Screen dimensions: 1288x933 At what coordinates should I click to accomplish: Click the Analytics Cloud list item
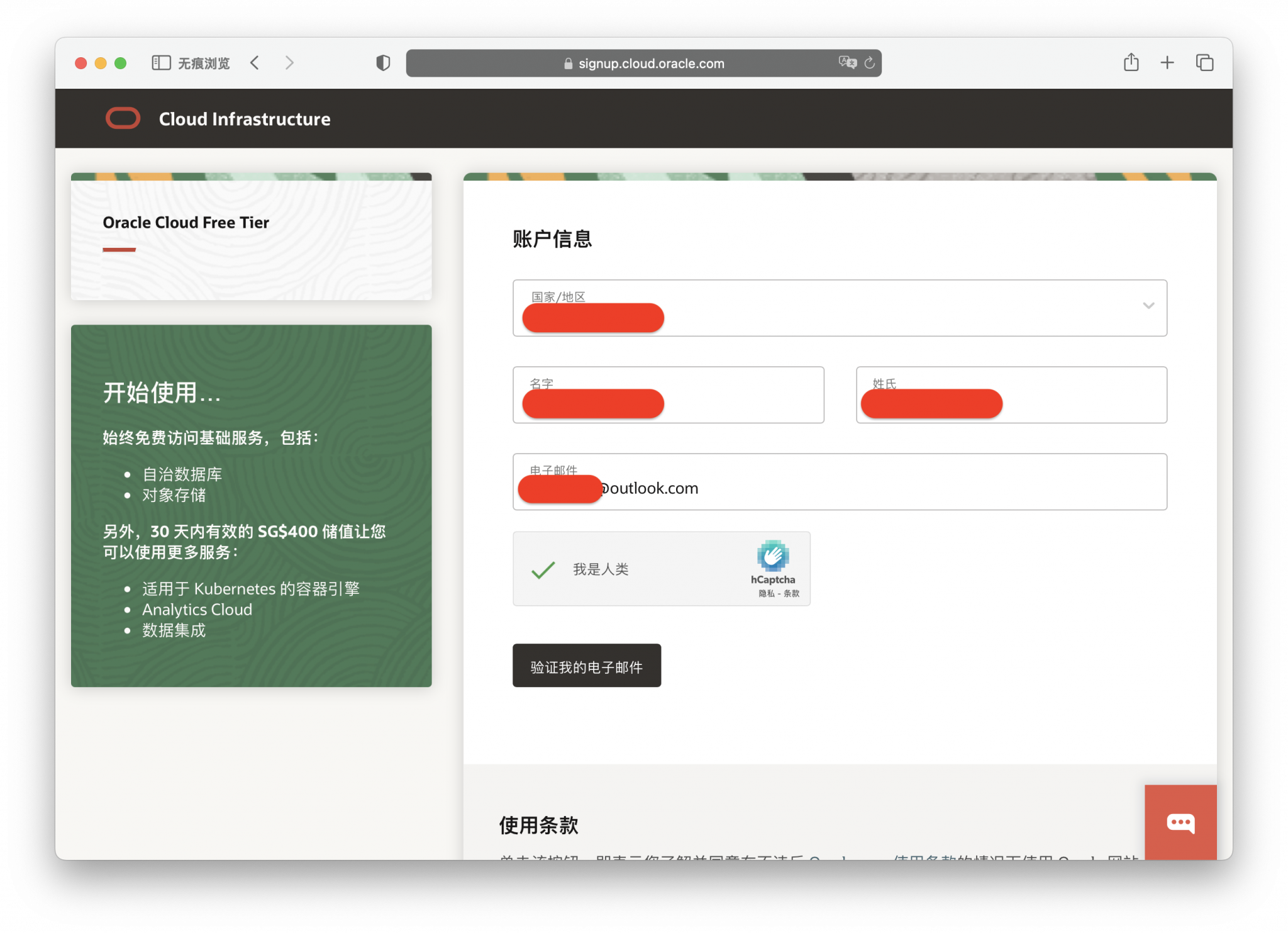click(x=197, y=610)
